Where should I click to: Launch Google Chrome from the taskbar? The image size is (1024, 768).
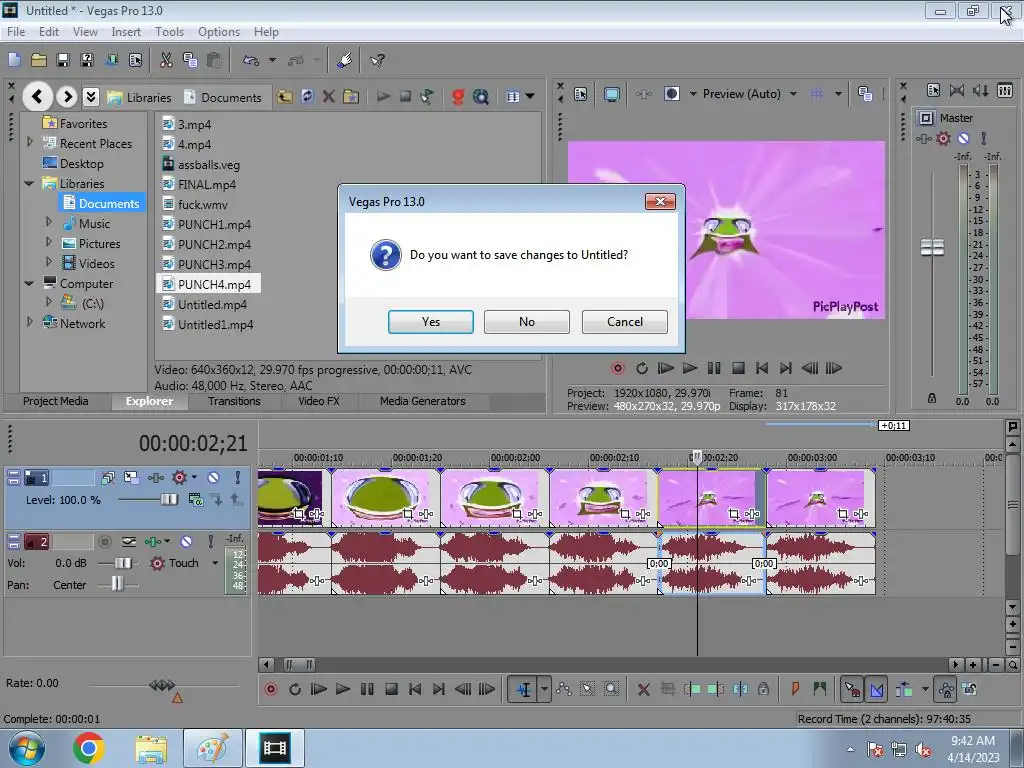[89, 748]
